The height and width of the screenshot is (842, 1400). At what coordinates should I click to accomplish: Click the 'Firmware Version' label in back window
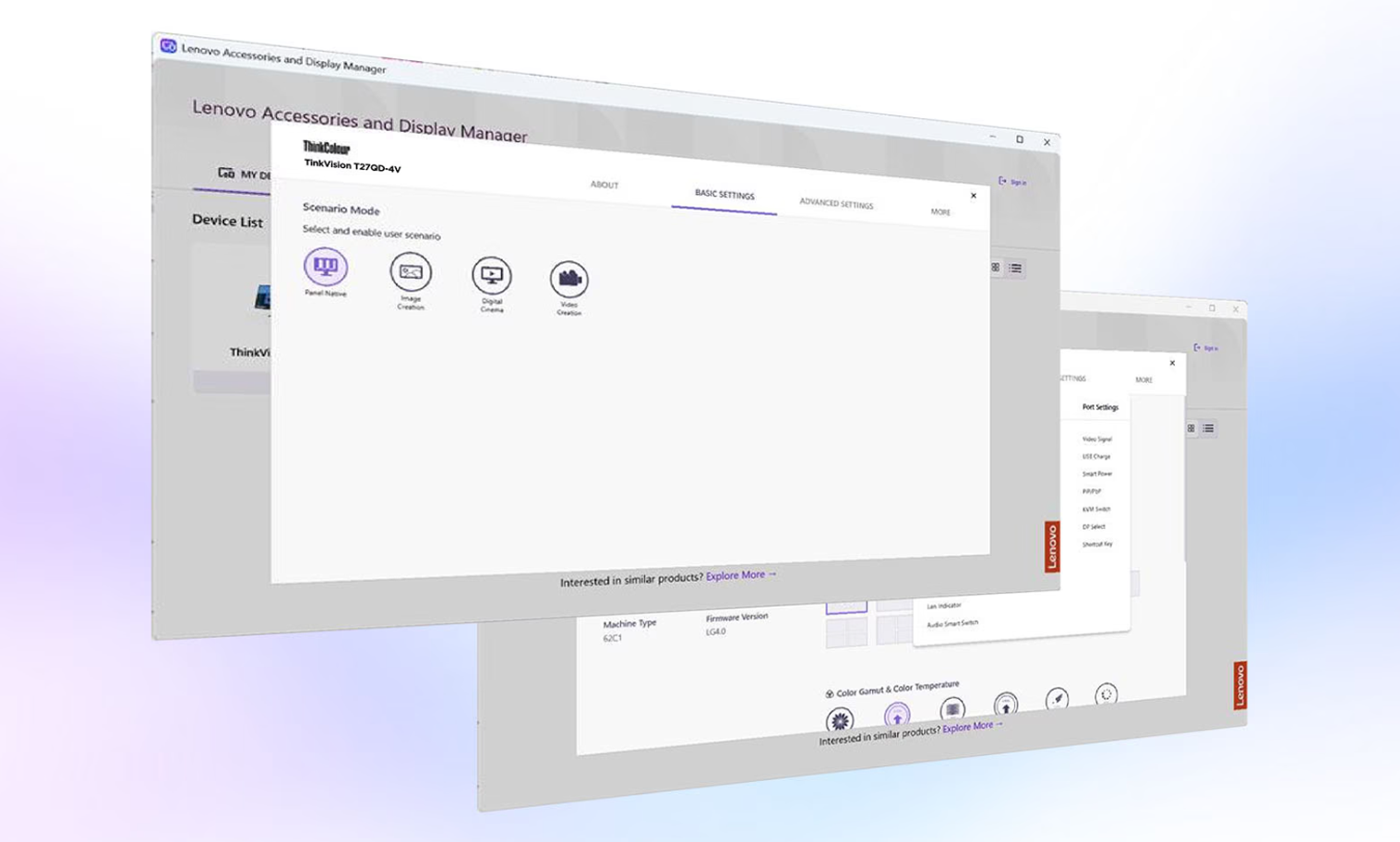pyautogui.click(x=736, y=618)
